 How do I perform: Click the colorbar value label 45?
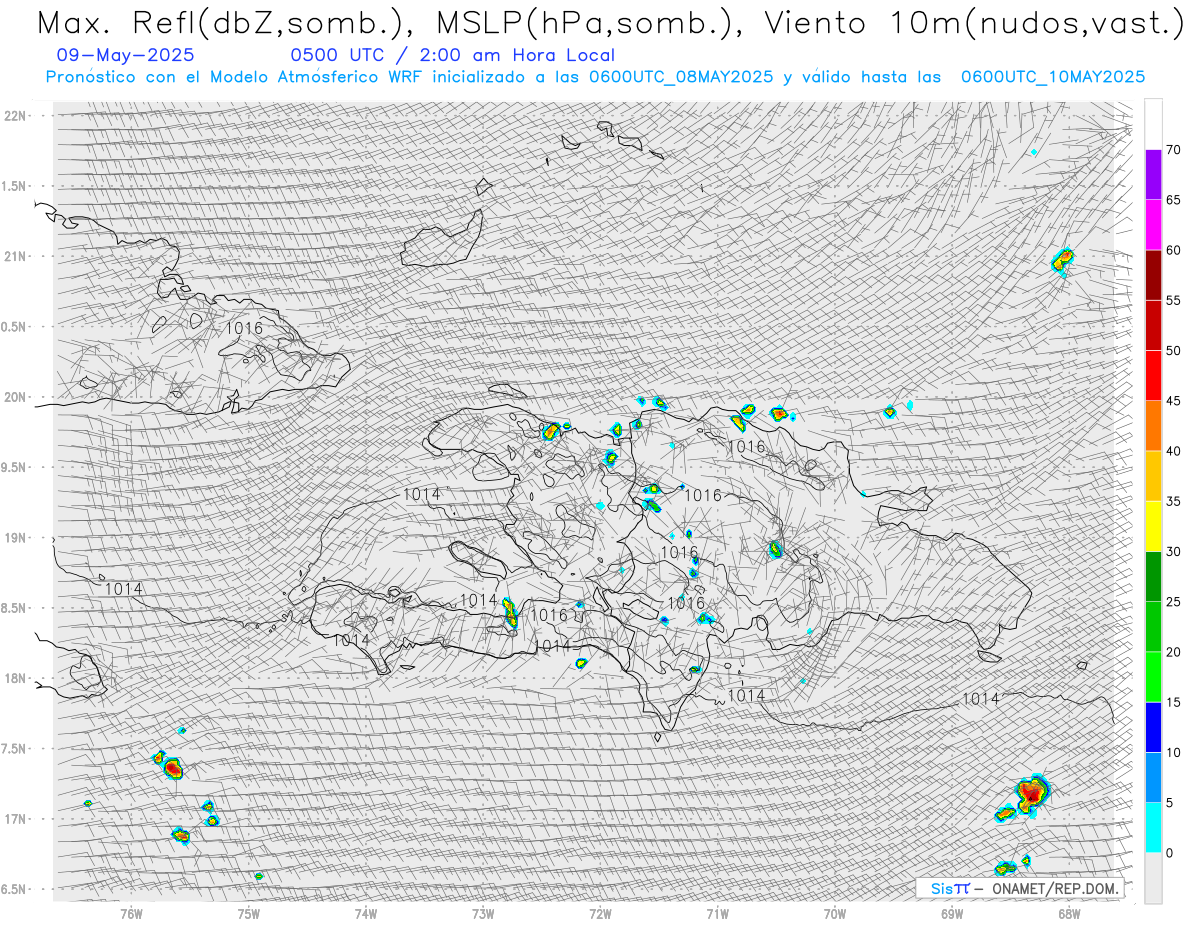[1173, 401]
